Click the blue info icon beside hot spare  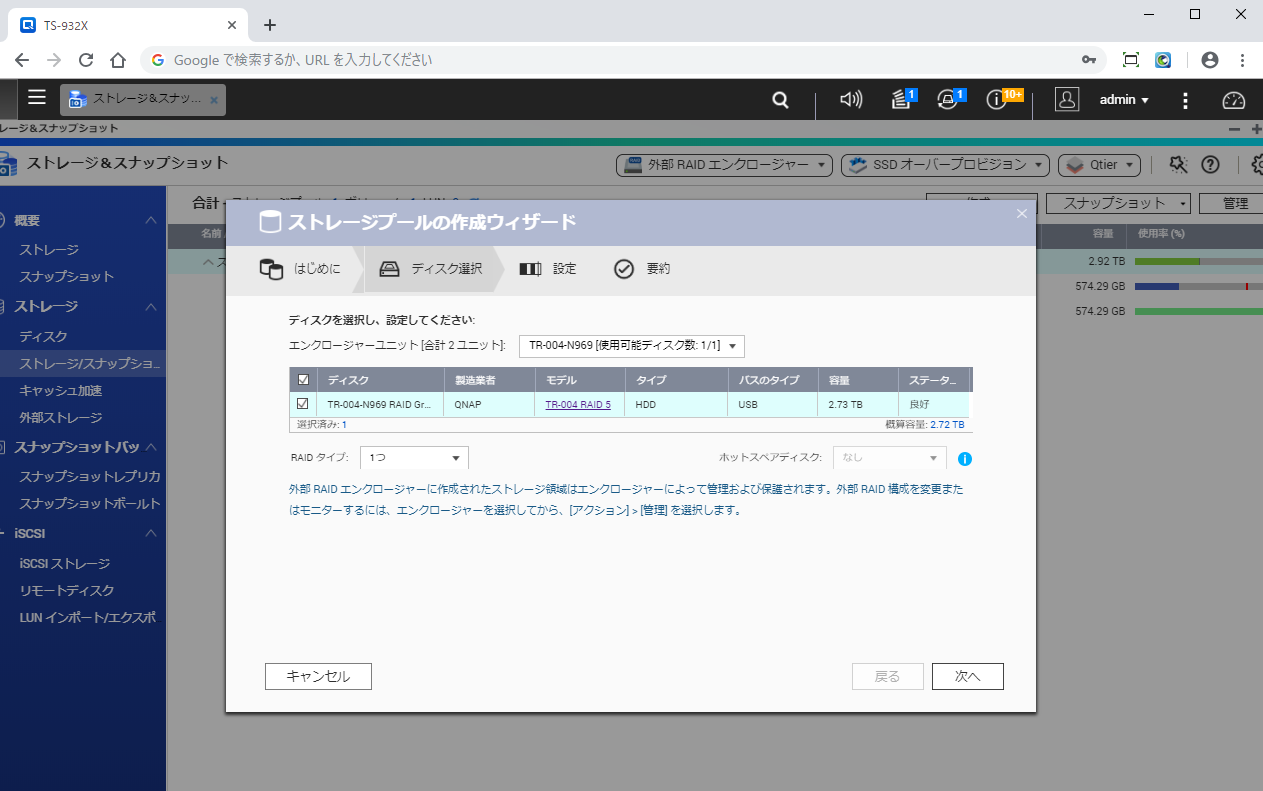(x=965, y=459)
